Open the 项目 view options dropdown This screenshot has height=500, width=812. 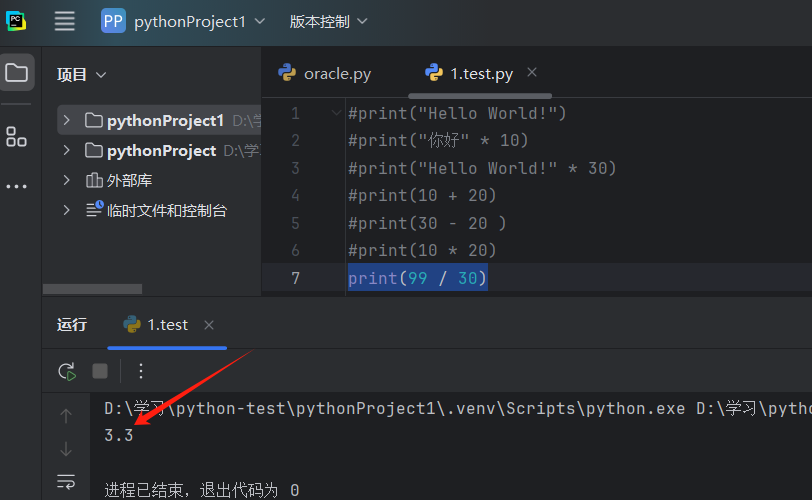click(x=82, y=74)
